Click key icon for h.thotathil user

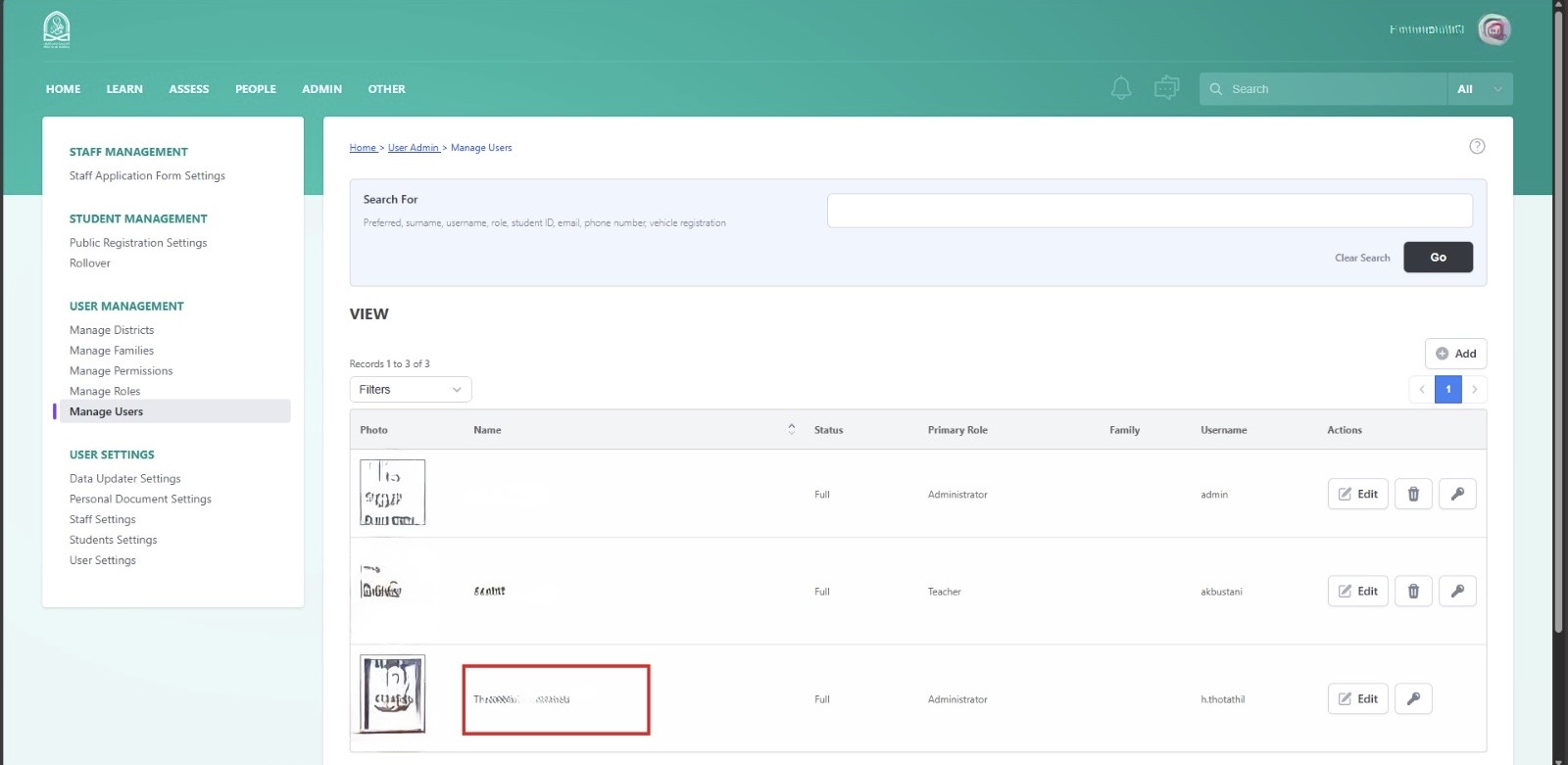click(1413, 699)
